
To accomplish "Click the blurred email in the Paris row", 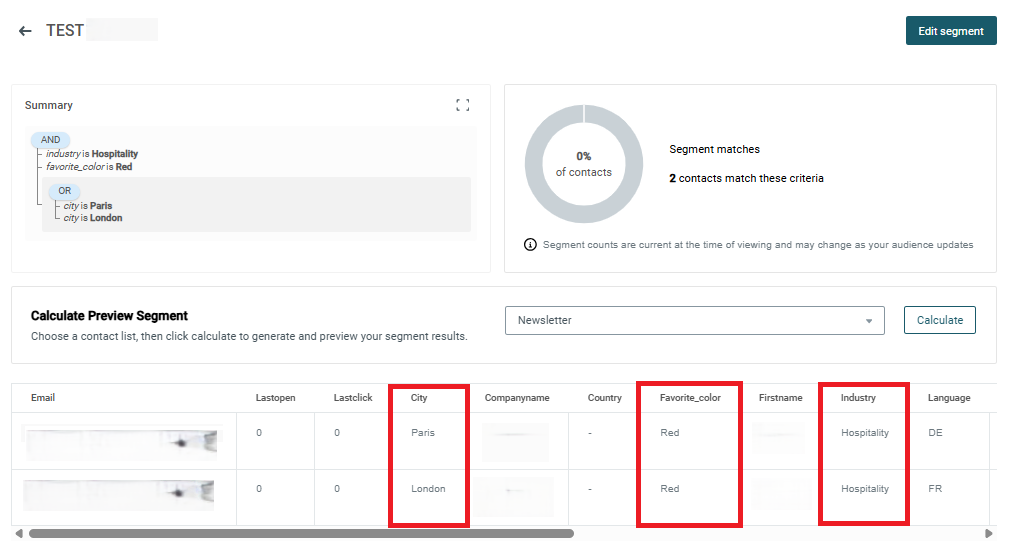I will [121, 442].
